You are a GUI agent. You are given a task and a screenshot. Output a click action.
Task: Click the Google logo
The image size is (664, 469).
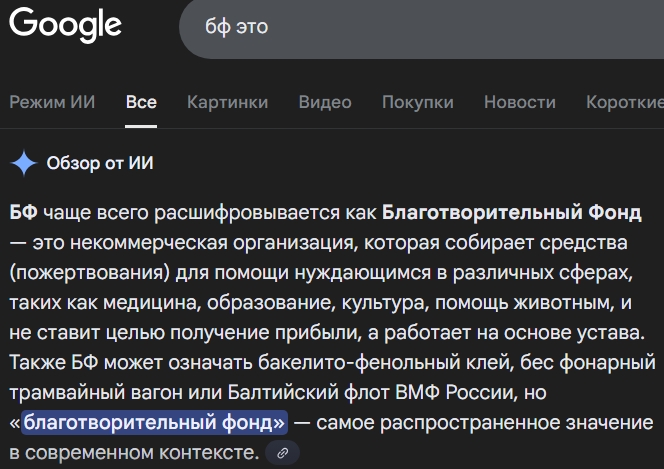pyautogui.click(x=65, y=26)
